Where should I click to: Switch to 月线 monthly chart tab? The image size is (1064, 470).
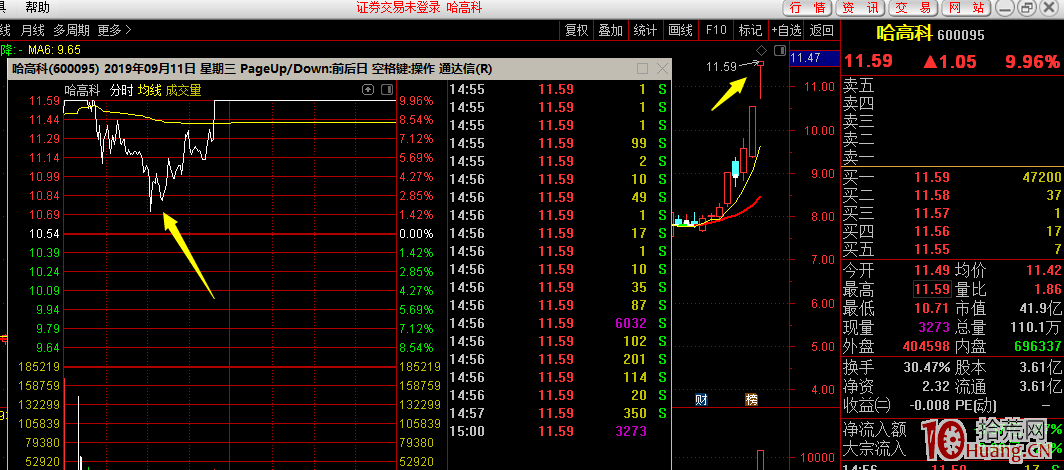tap(33, 31)
